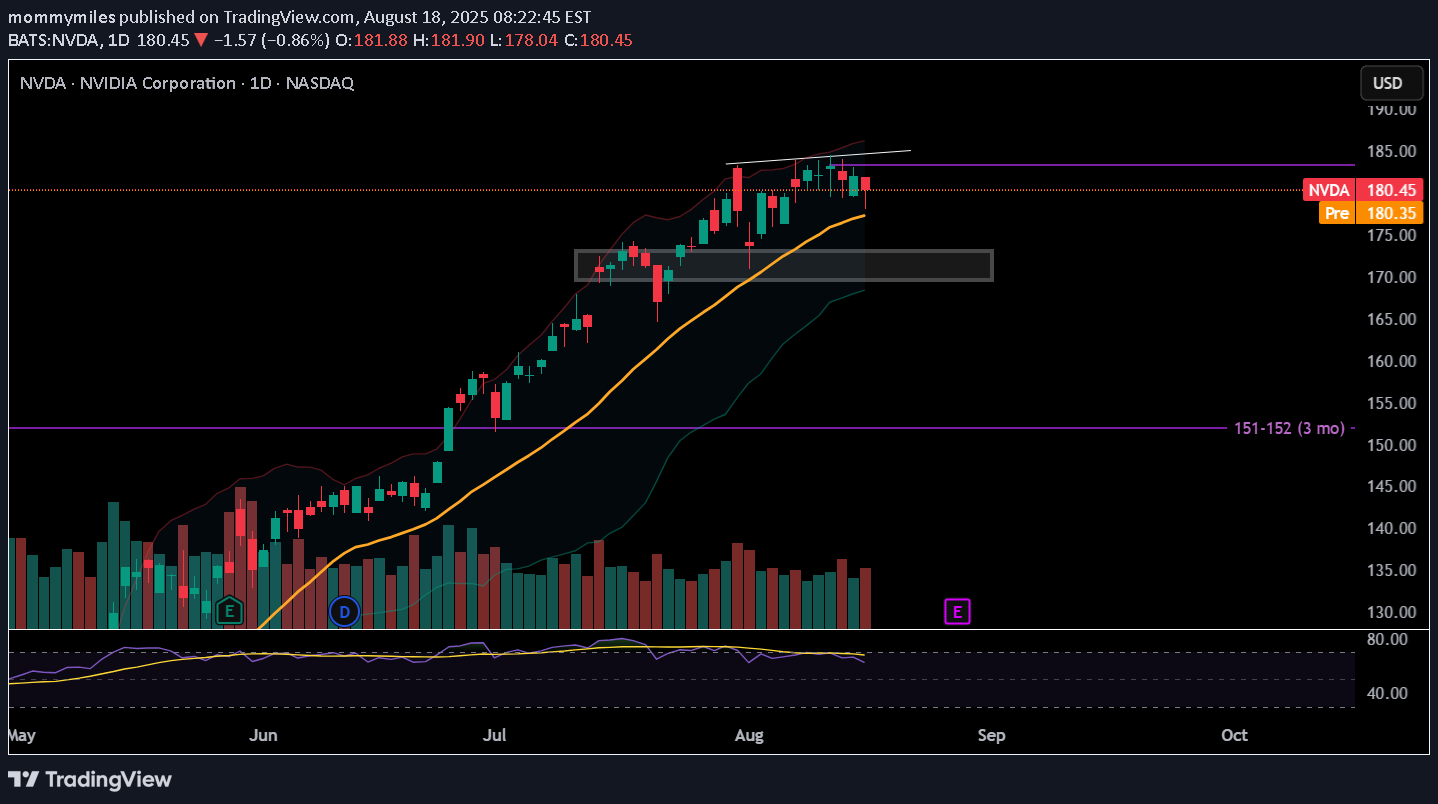The image size is (1438, 804).
Task: Click the 175.00 price axis label
Action: point(1392,236)
